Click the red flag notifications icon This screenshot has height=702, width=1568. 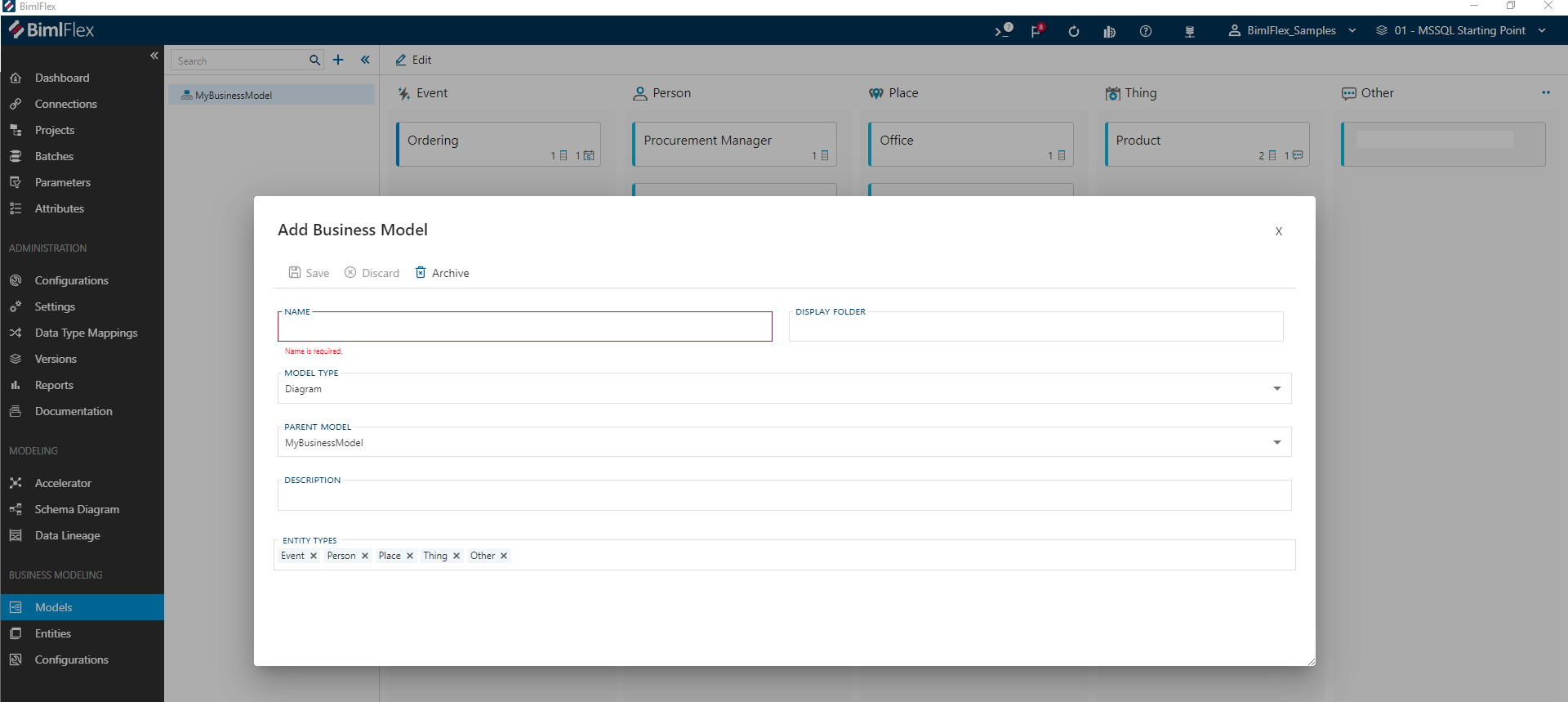point(1036,31)
